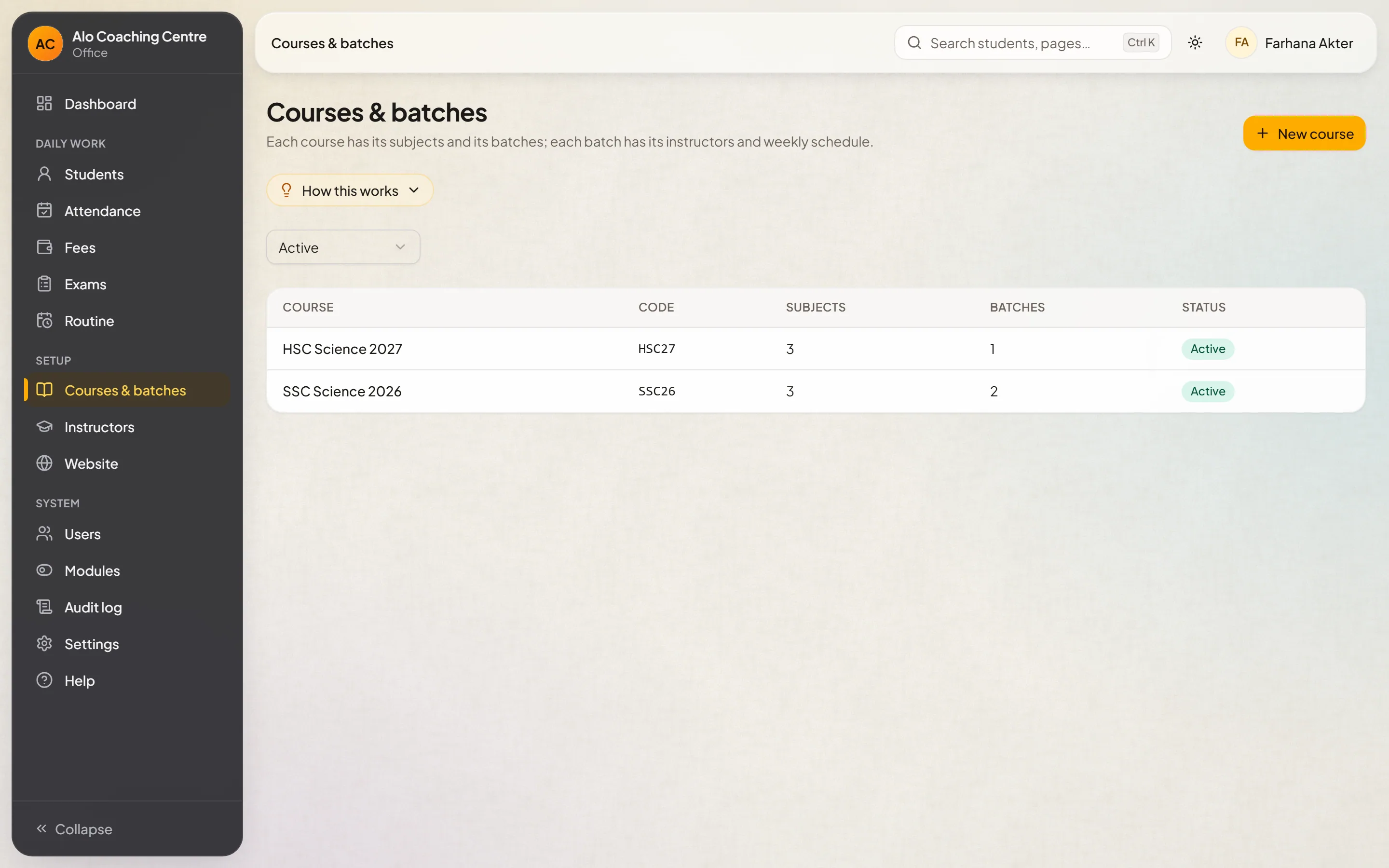Click the BATCHES column header
Viewport: 1389px width, 868px height.
(x=1017, y=307)
